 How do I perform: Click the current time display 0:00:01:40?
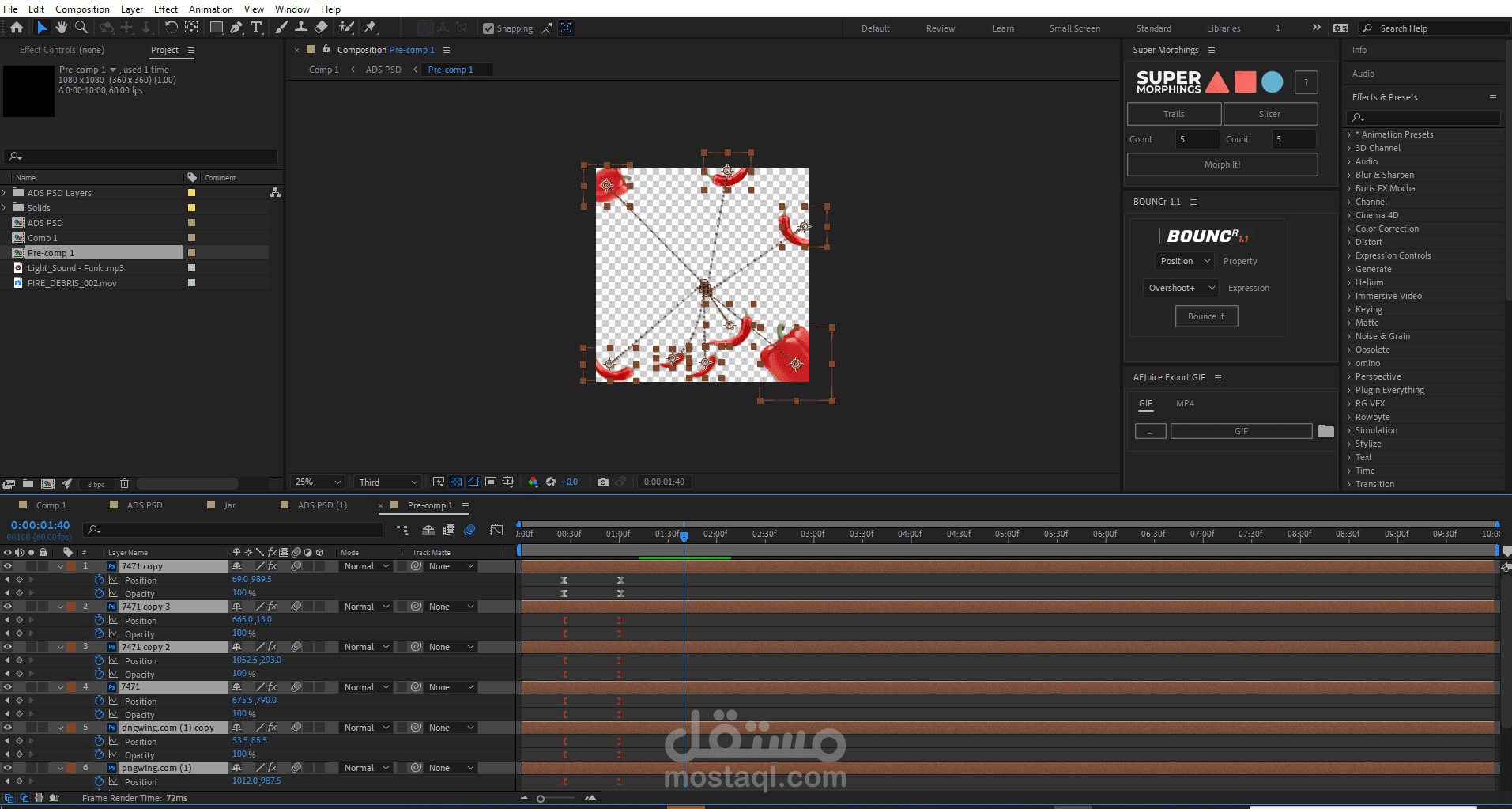(40, 525)
